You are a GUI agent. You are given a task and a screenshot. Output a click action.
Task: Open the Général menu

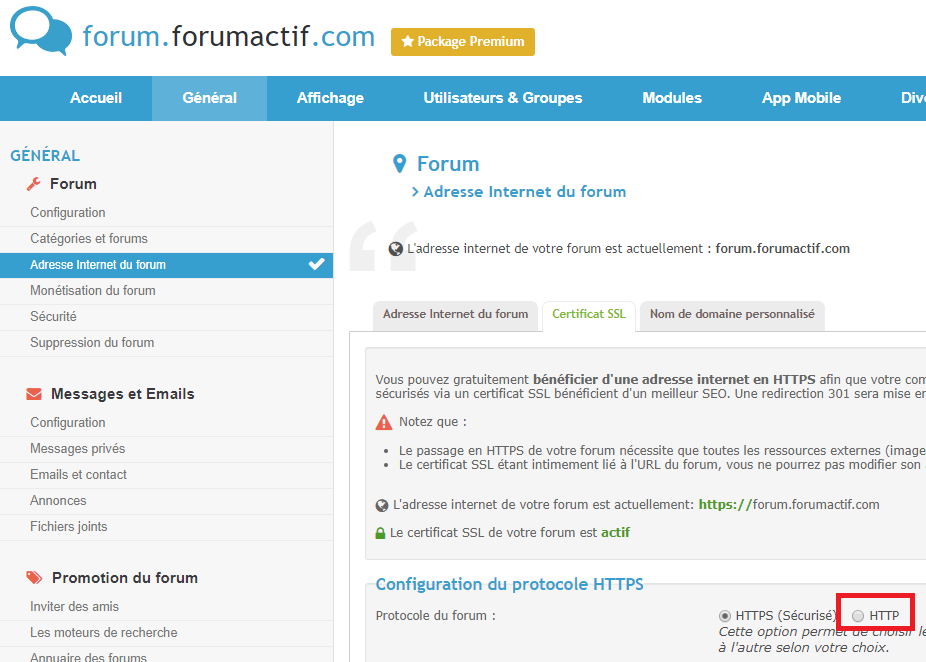(210, 98)
